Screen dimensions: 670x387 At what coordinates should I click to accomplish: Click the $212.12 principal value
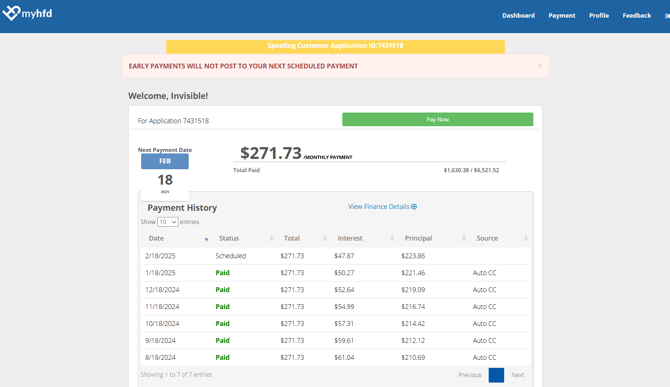click(413, 340)
